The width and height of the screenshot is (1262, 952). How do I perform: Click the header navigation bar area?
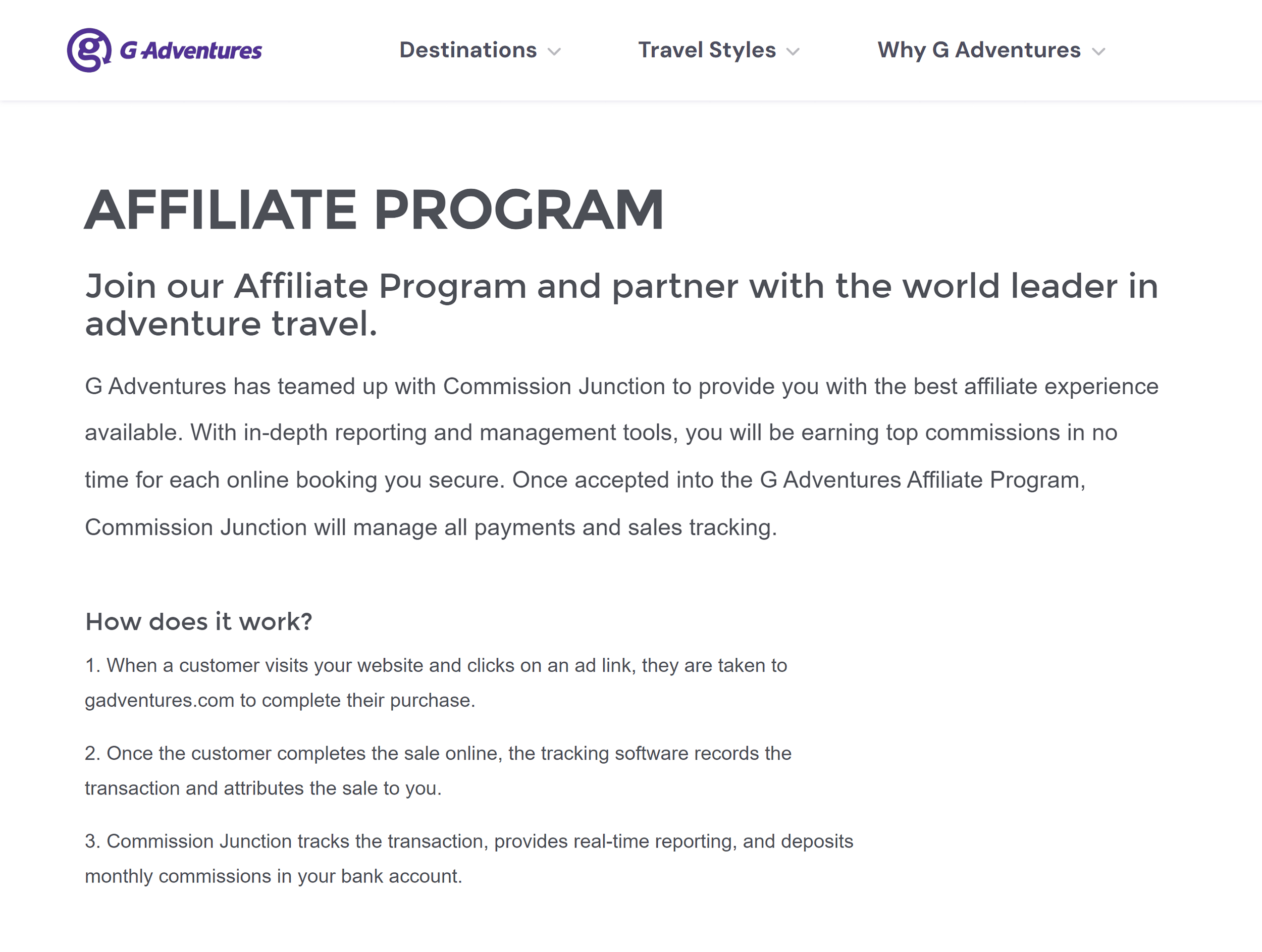click(x=631, y=50)
